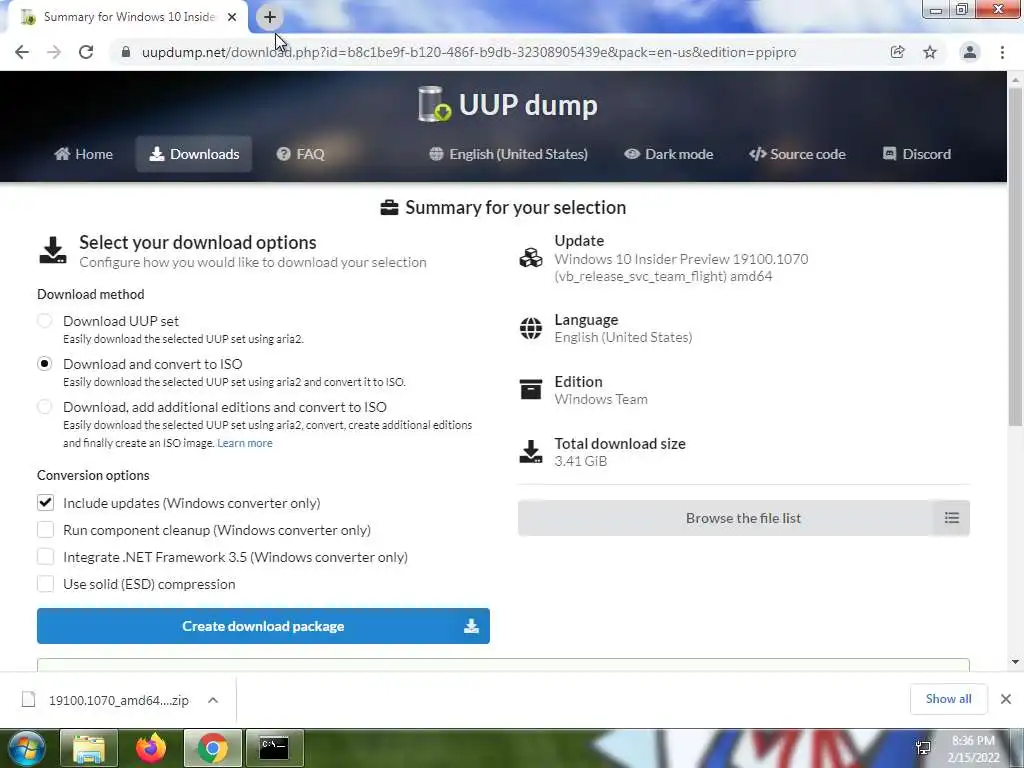The height and width of the screenshot is (768, 1024).
Task: Change language via English (United States)
Action: click(x=508, y=154)
